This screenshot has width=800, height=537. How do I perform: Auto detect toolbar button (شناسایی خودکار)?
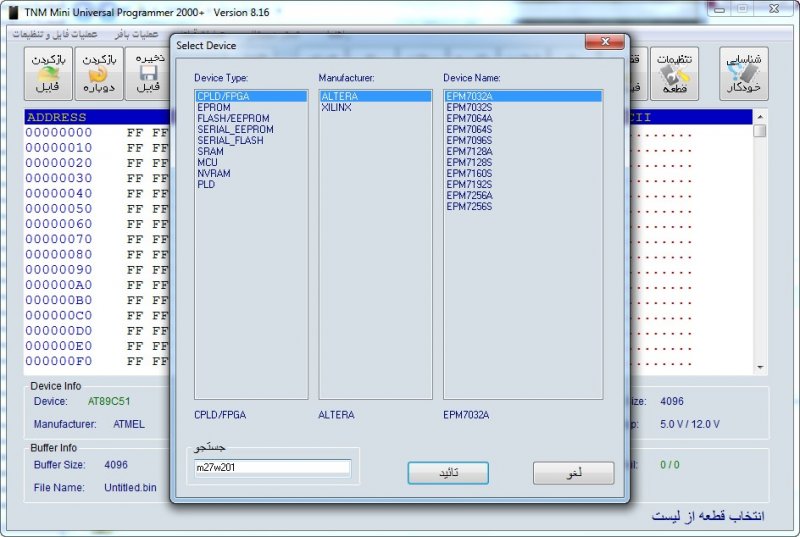click(x=743, y=73)
